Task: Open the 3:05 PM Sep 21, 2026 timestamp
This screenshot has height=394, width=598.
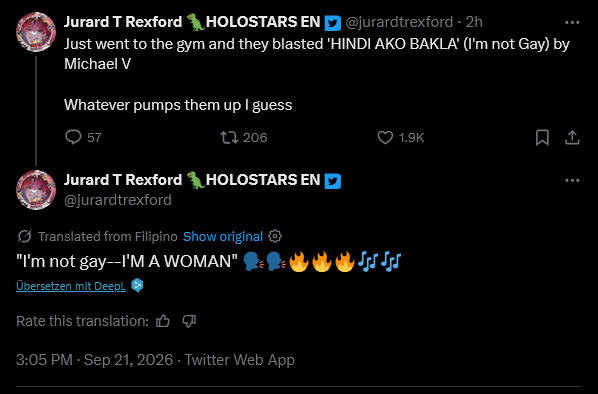Action: 95,360
